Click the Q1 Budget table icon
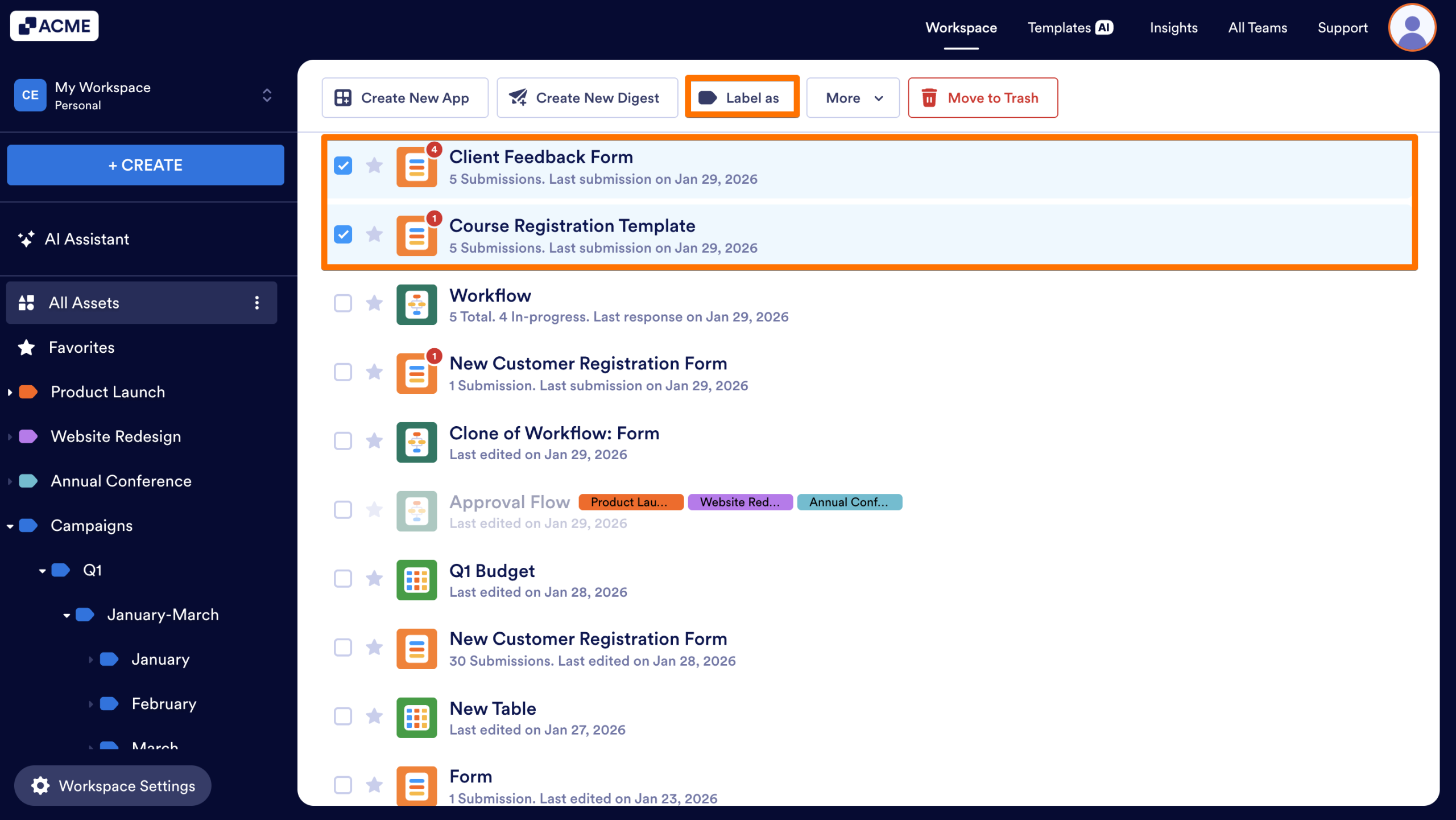This screenshot has width=1456, height=820. [417, 580]
